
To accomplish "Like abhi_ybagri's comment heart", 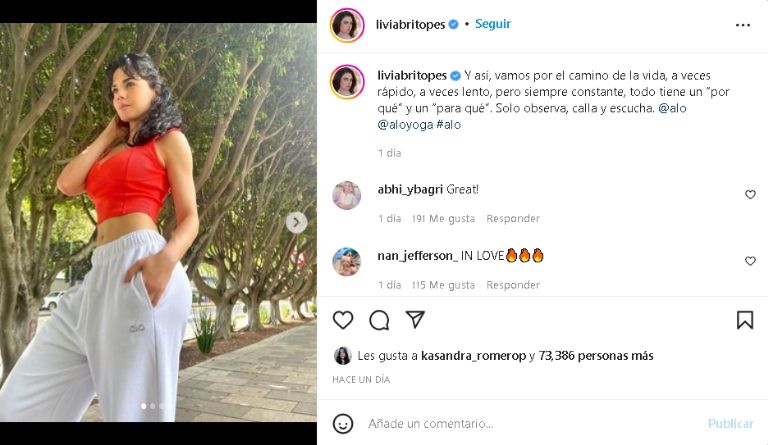I will click(x=750, y=195).
